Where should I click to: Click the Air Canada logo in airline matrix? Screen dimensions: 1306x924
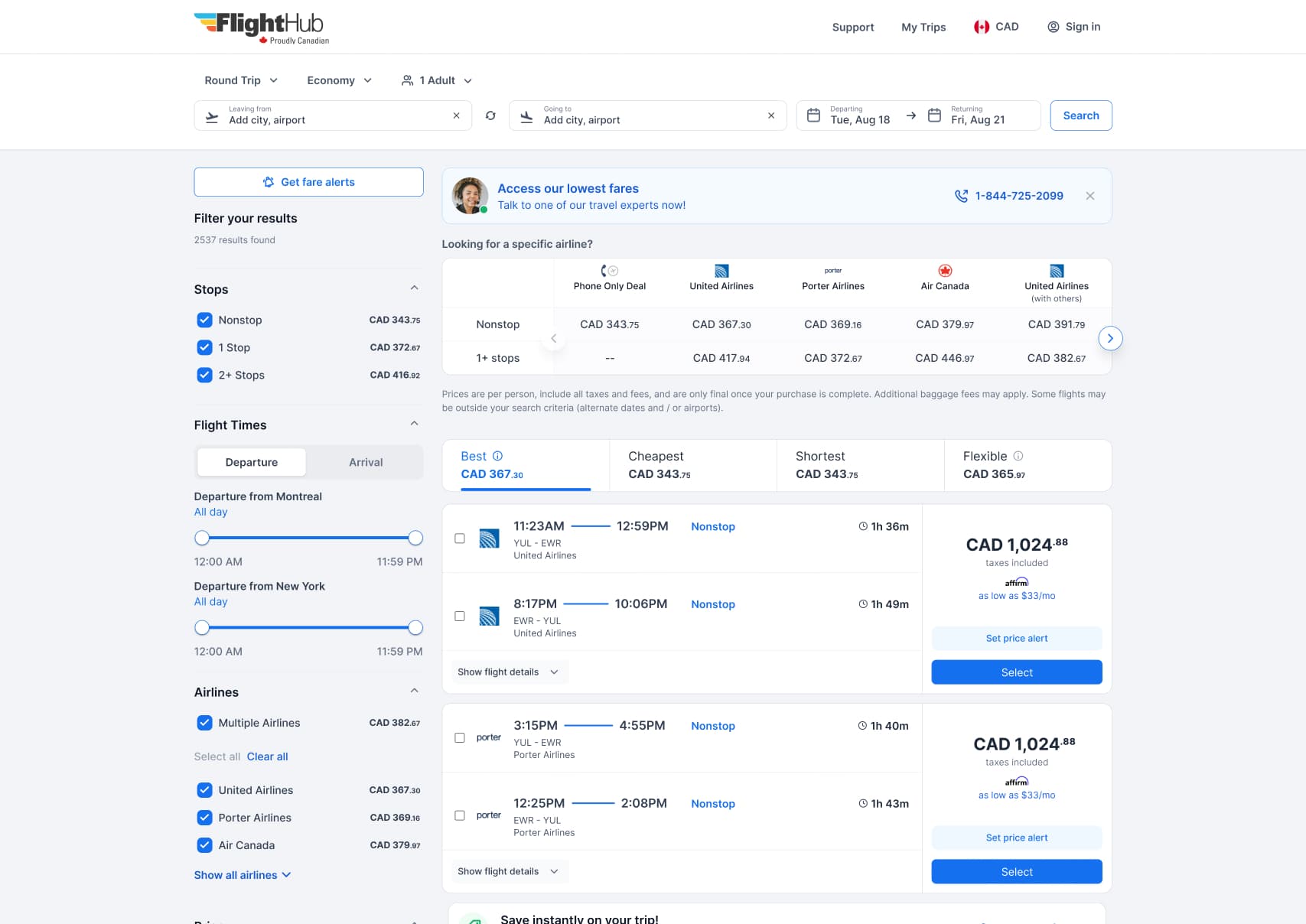pyautogui.click(x=945, y=271)
